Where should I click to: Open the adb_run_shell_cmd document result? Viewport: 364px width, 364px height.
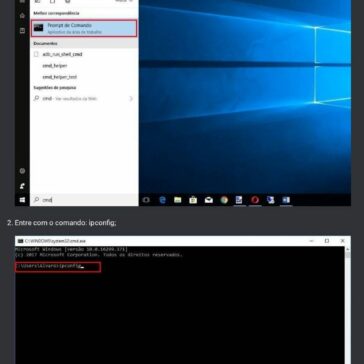coord(62,54)
